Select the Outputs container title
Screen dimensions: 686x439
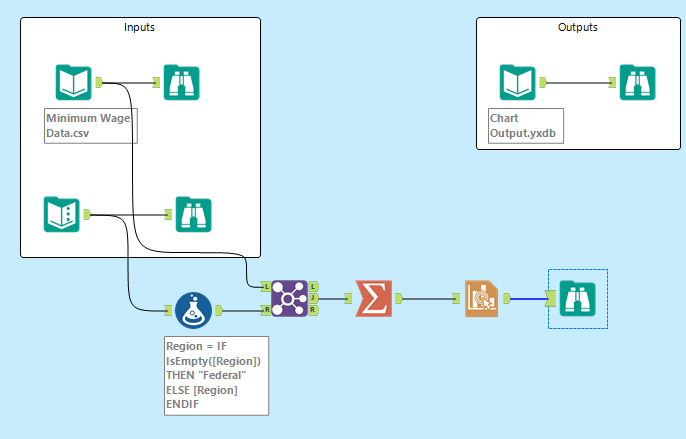(x=578, y=27)
